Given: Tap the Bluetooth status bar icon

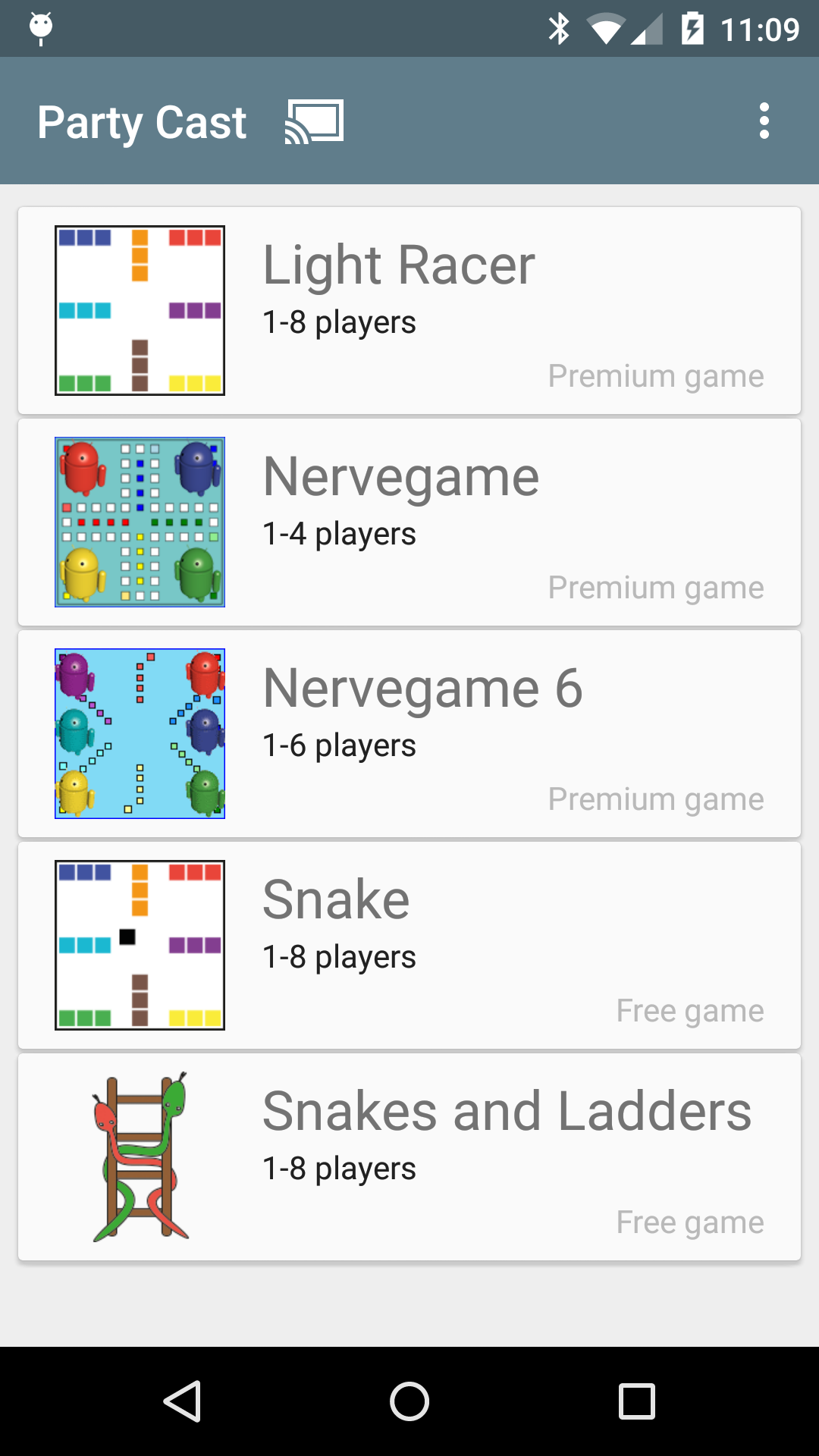Looking at the screenshot, I should [559, 30].
